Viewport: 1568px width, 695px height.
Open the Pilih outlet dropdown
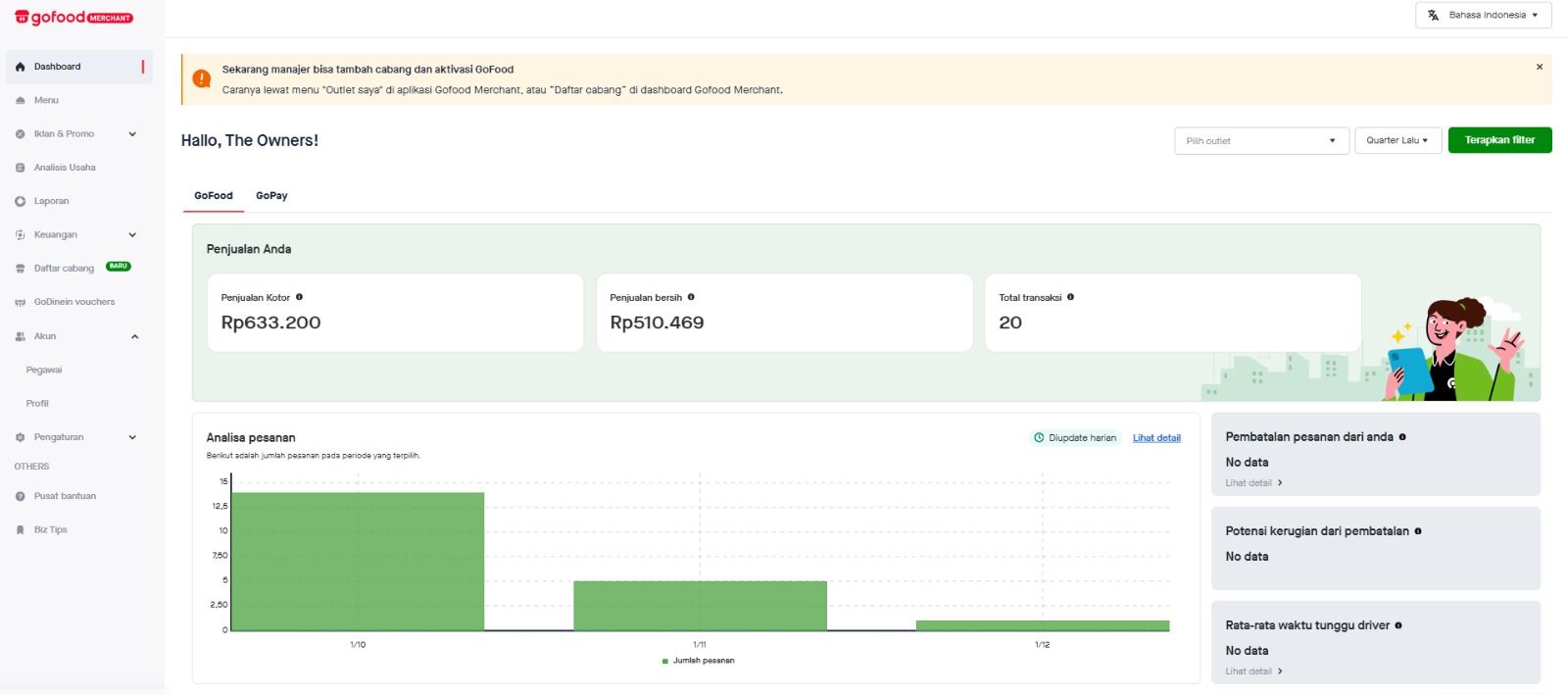coord(1261,140)
